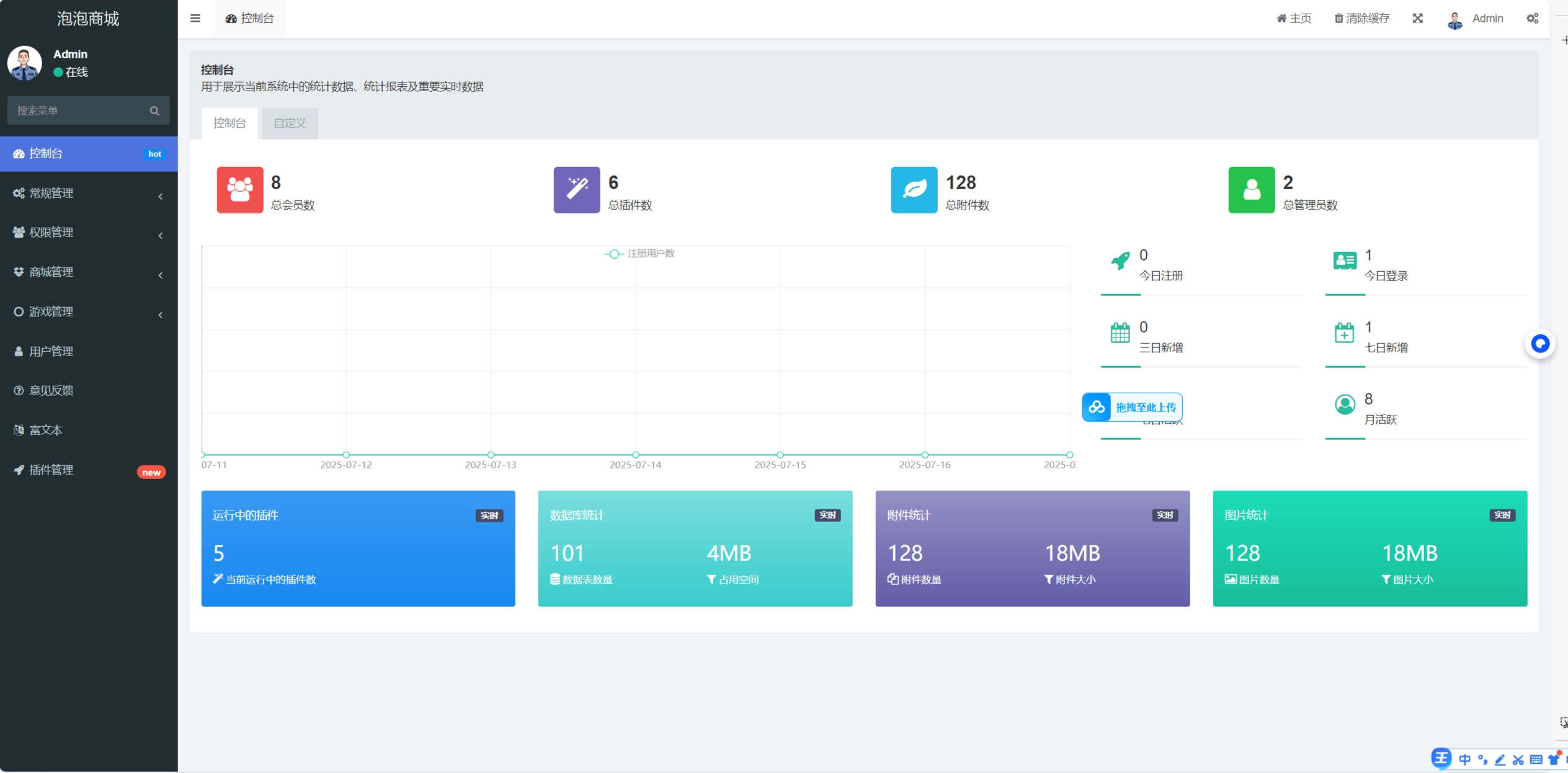Viewport: 1568px width, 773px height.
Task: Click the 拖拽至此上传 upload button
Action: 1133,407
